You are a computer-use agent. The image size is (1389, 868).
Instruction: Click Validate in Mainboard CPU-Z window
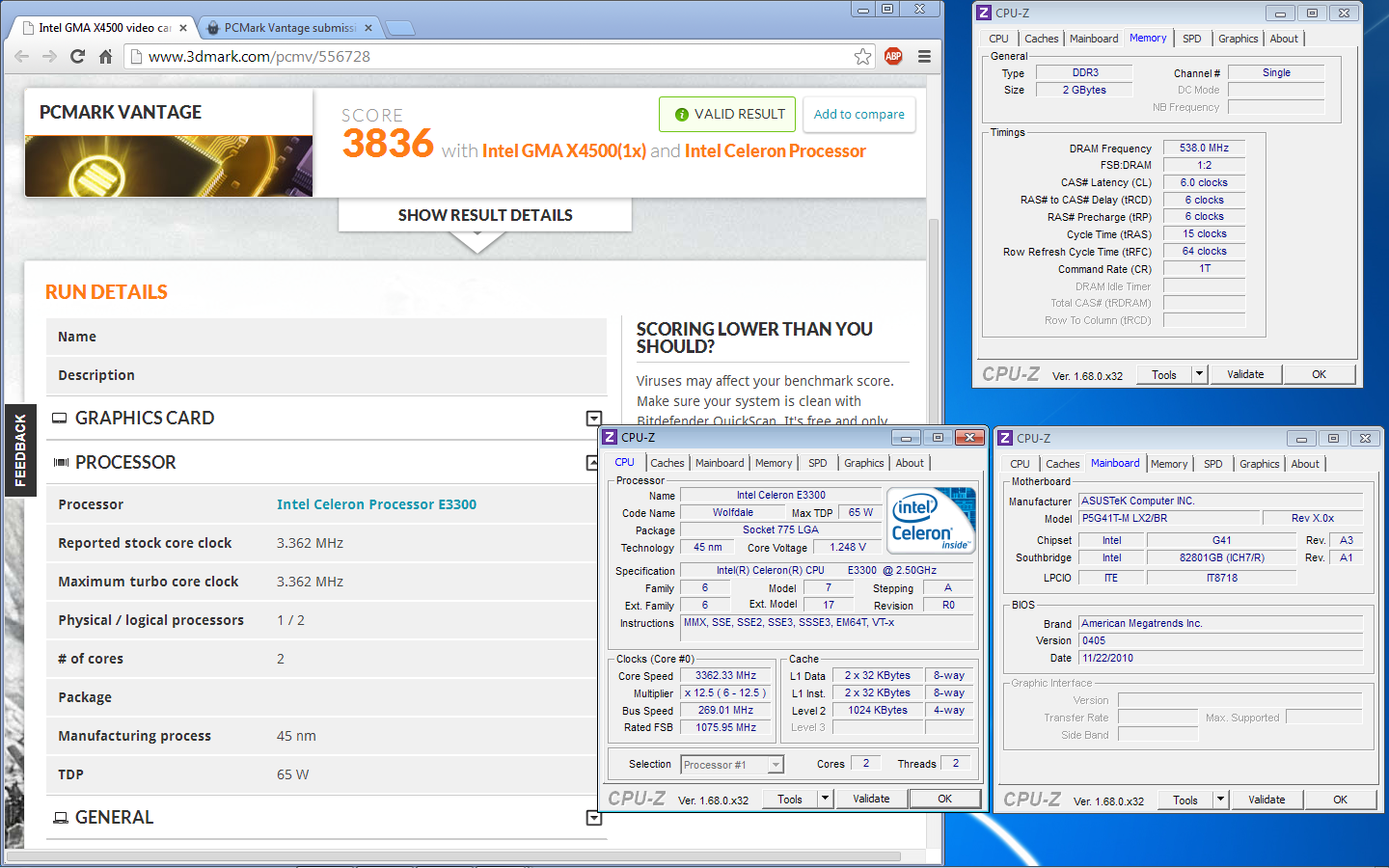pyautogui.click(x=1266, y=800)
